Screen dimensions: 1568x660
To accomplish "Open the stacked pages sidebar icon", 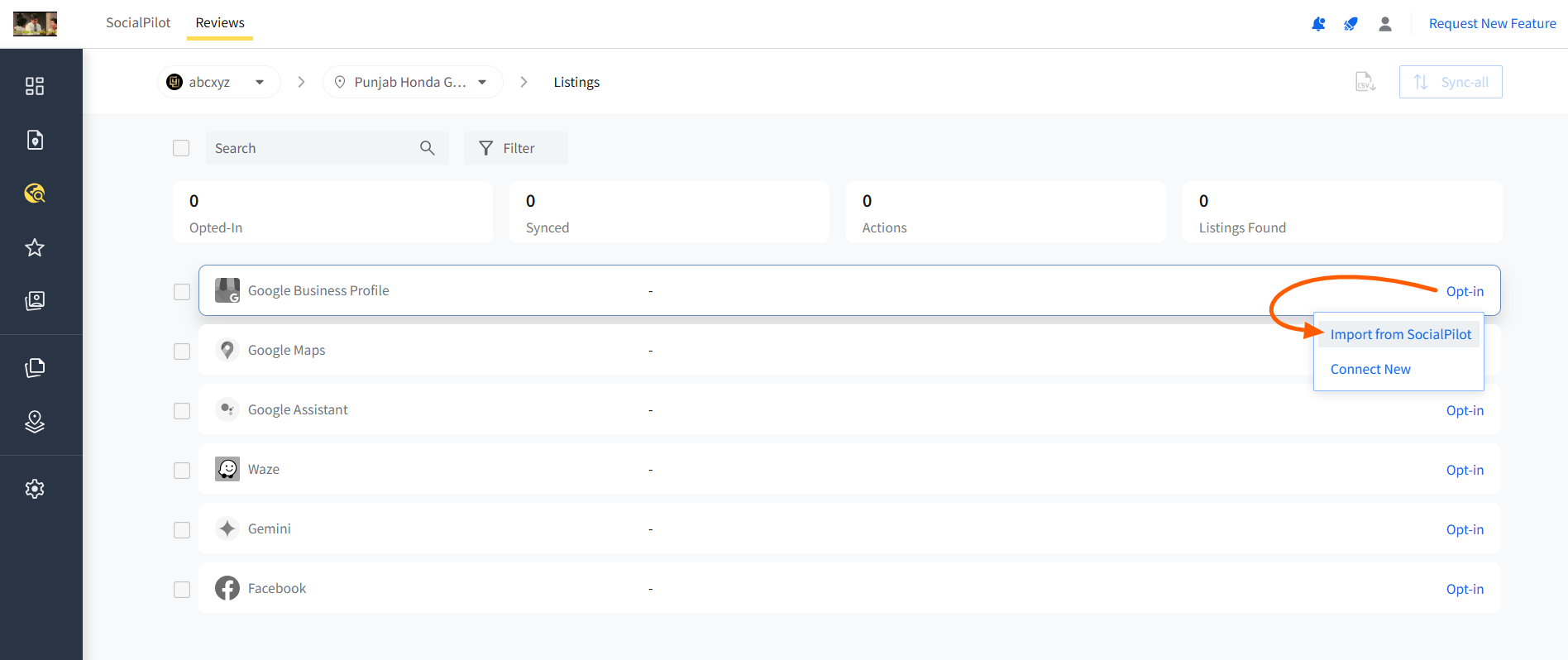I will (35, 368).
